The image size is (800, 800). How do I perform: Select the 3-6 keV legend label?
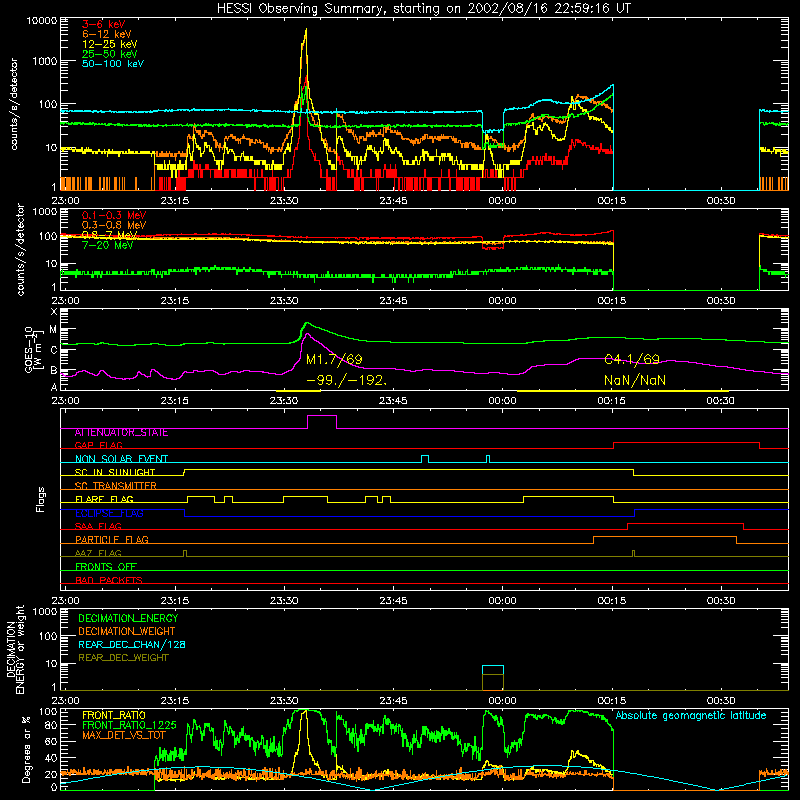(x=103, y=24)
